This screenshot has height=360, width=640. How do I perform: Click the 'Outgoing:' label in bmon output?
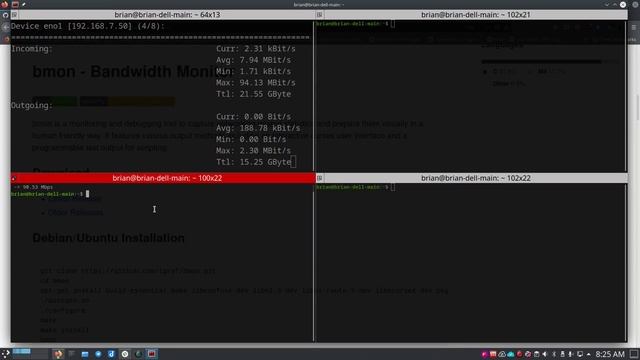click(x=32, y=105)
